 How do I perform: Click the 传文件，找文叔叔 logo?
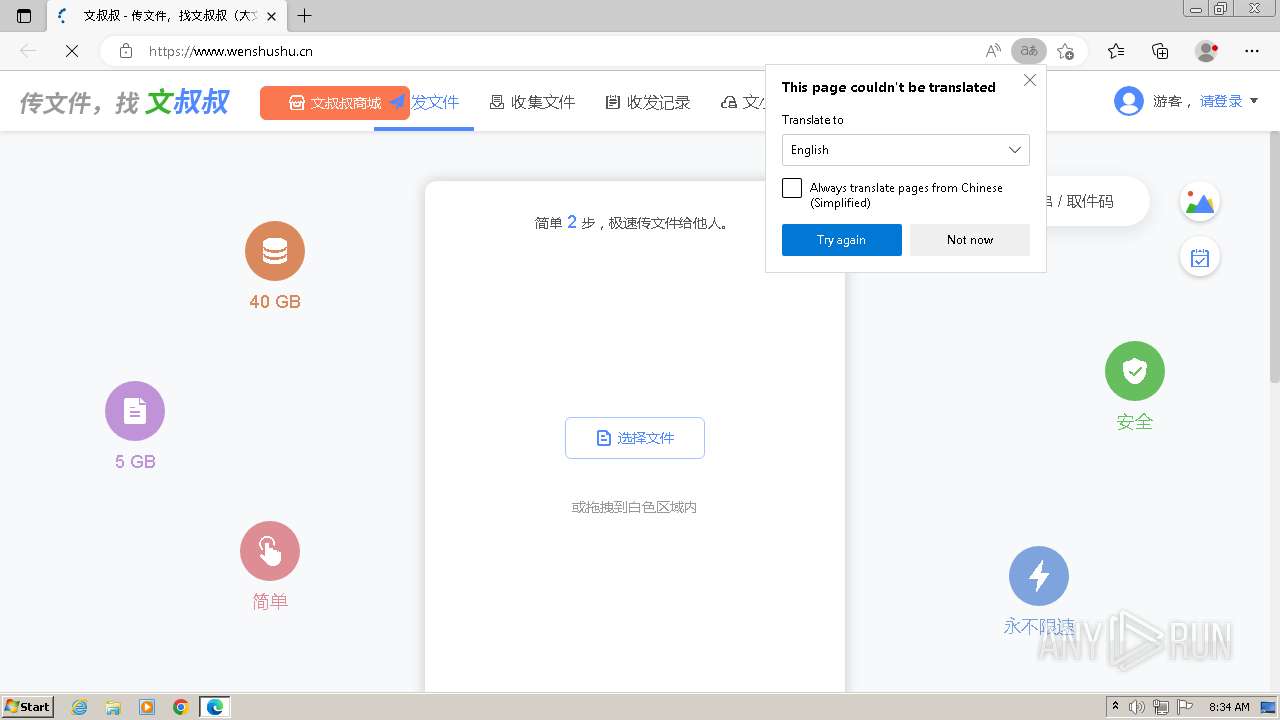[x=125, y=101]
